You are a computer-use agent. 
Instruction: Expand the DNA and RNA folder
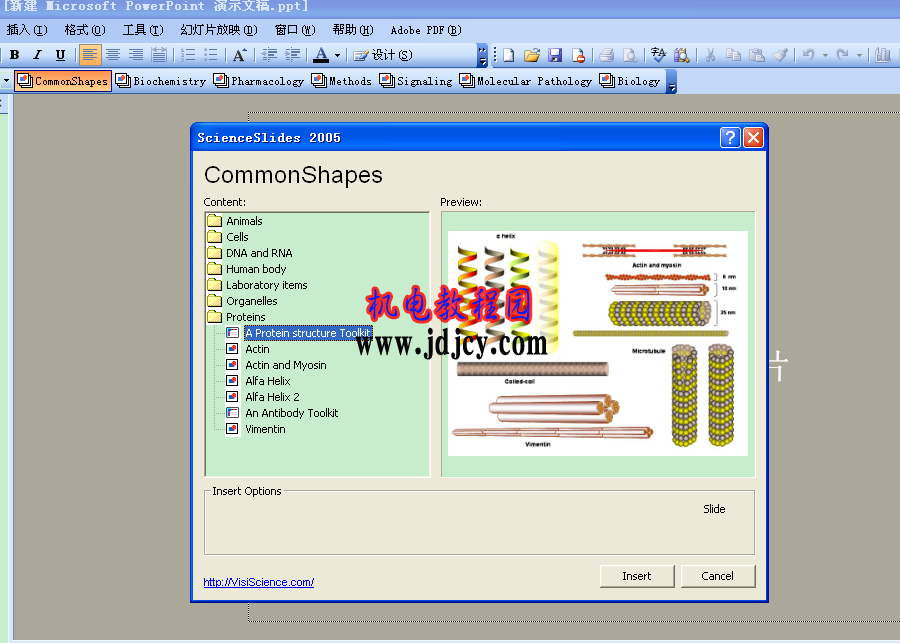click(x=250, y=253)
